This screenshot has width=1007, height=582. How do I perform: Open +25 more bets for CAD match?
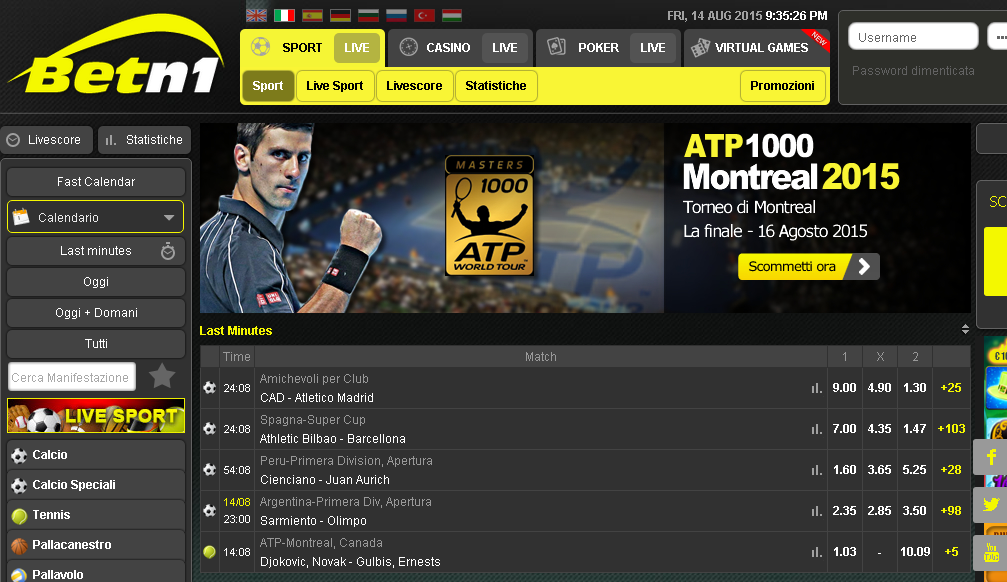[951, 388]
